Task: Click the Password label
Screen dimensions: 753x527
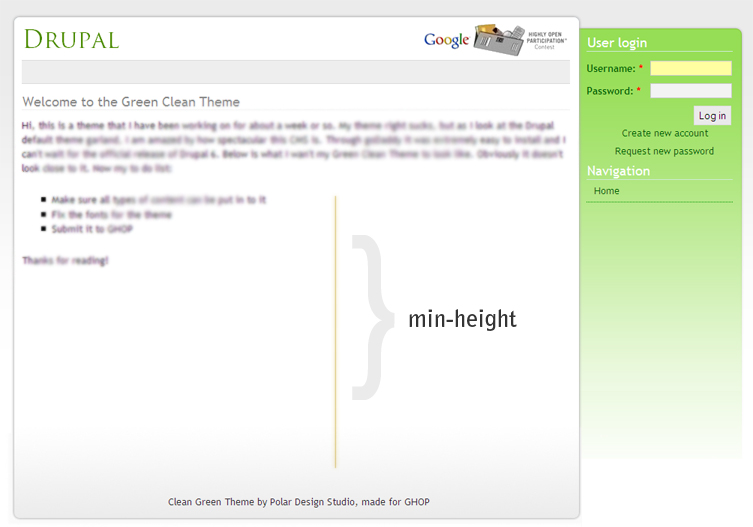Action: 610,91
